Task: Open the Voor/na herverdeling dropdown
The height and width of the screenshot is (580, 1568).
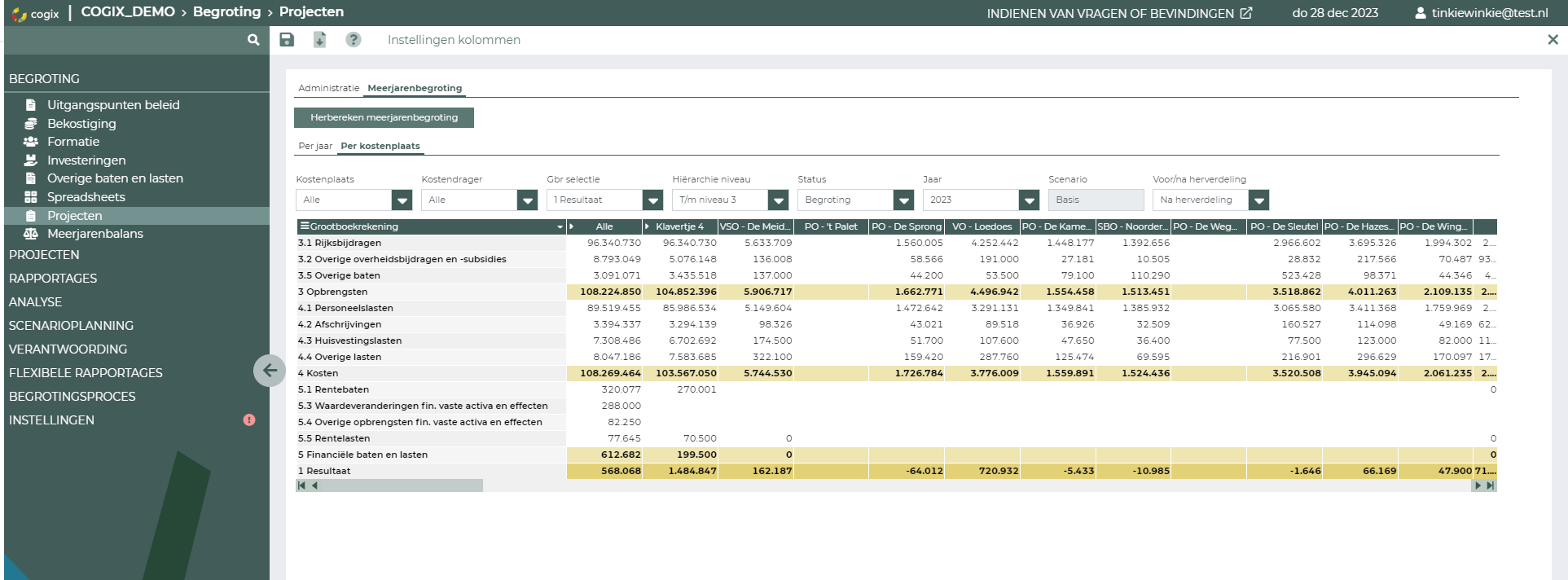Action: [x=1258, y=200]
